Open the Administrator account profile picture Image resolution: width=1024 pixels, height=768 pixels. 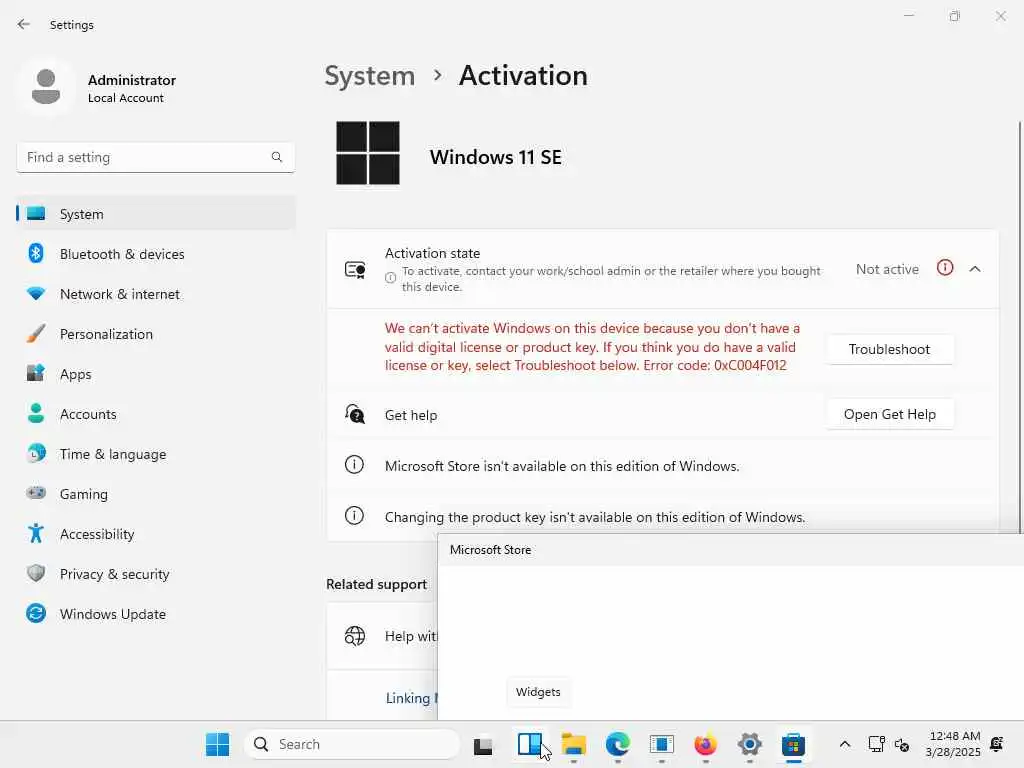coord(46,87)
